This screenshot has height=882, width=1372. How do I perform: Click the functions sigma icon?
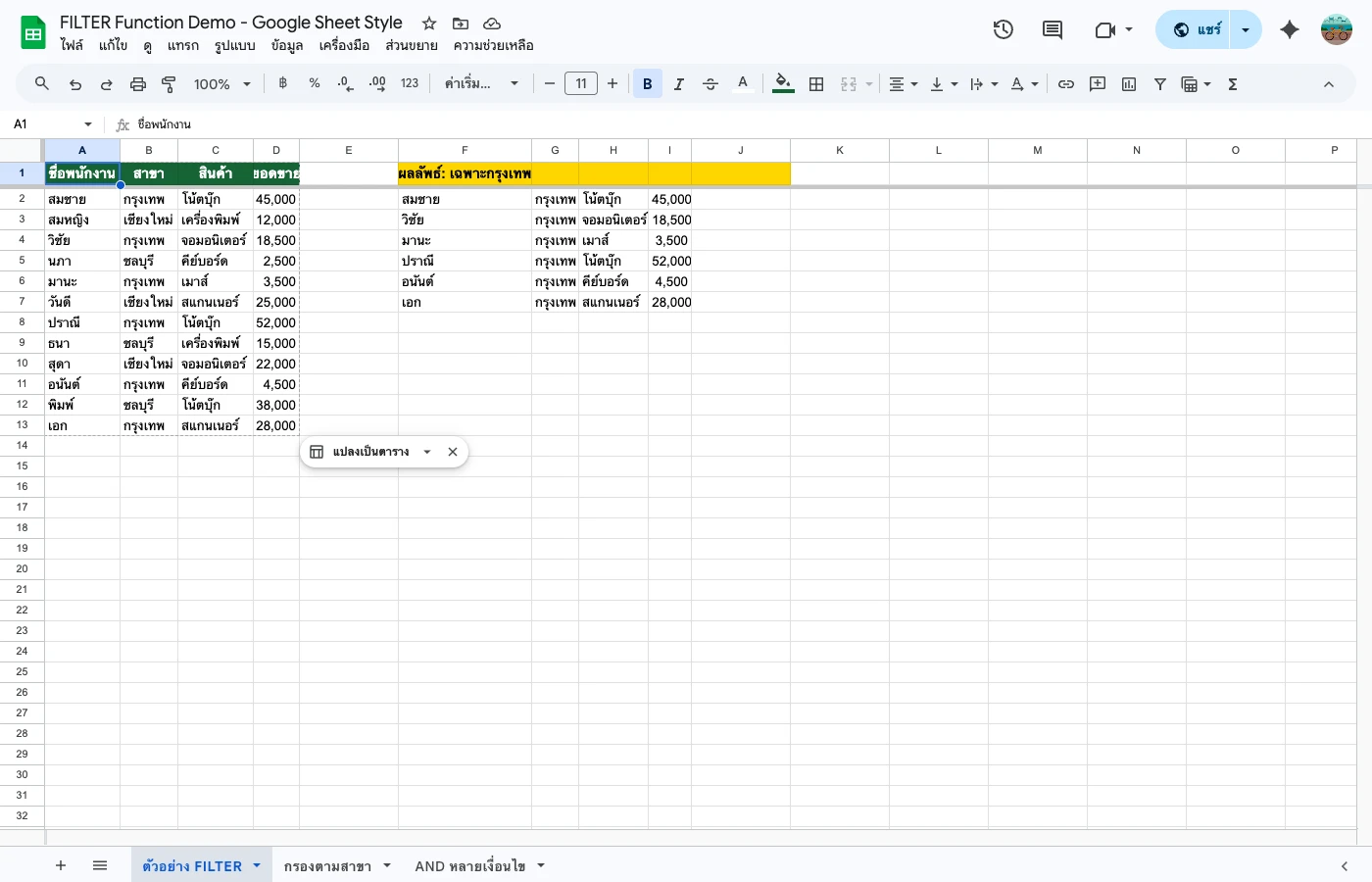1233,84
